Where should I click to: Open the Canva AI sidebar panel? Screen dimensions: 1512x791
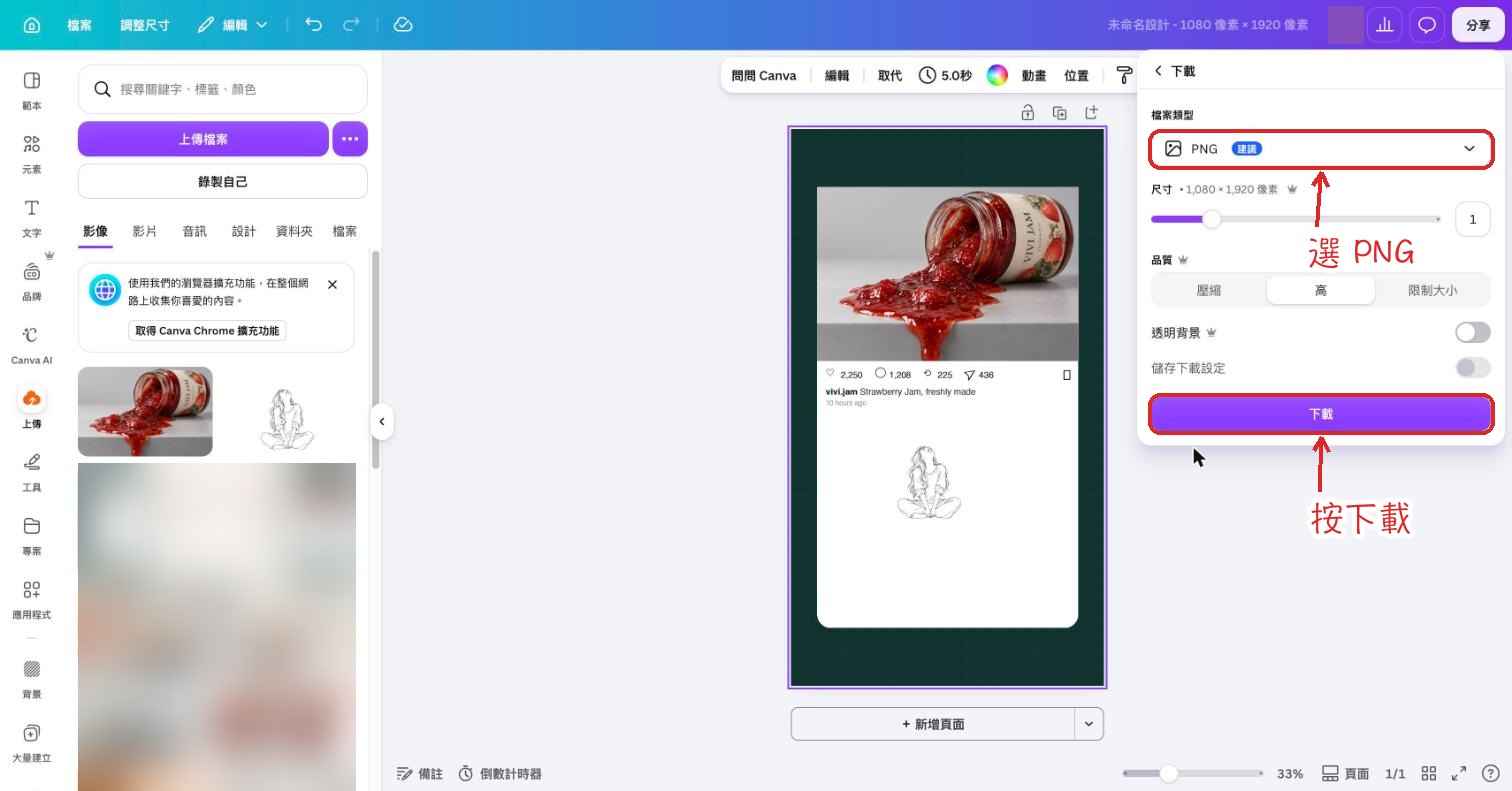pos(32,345)
